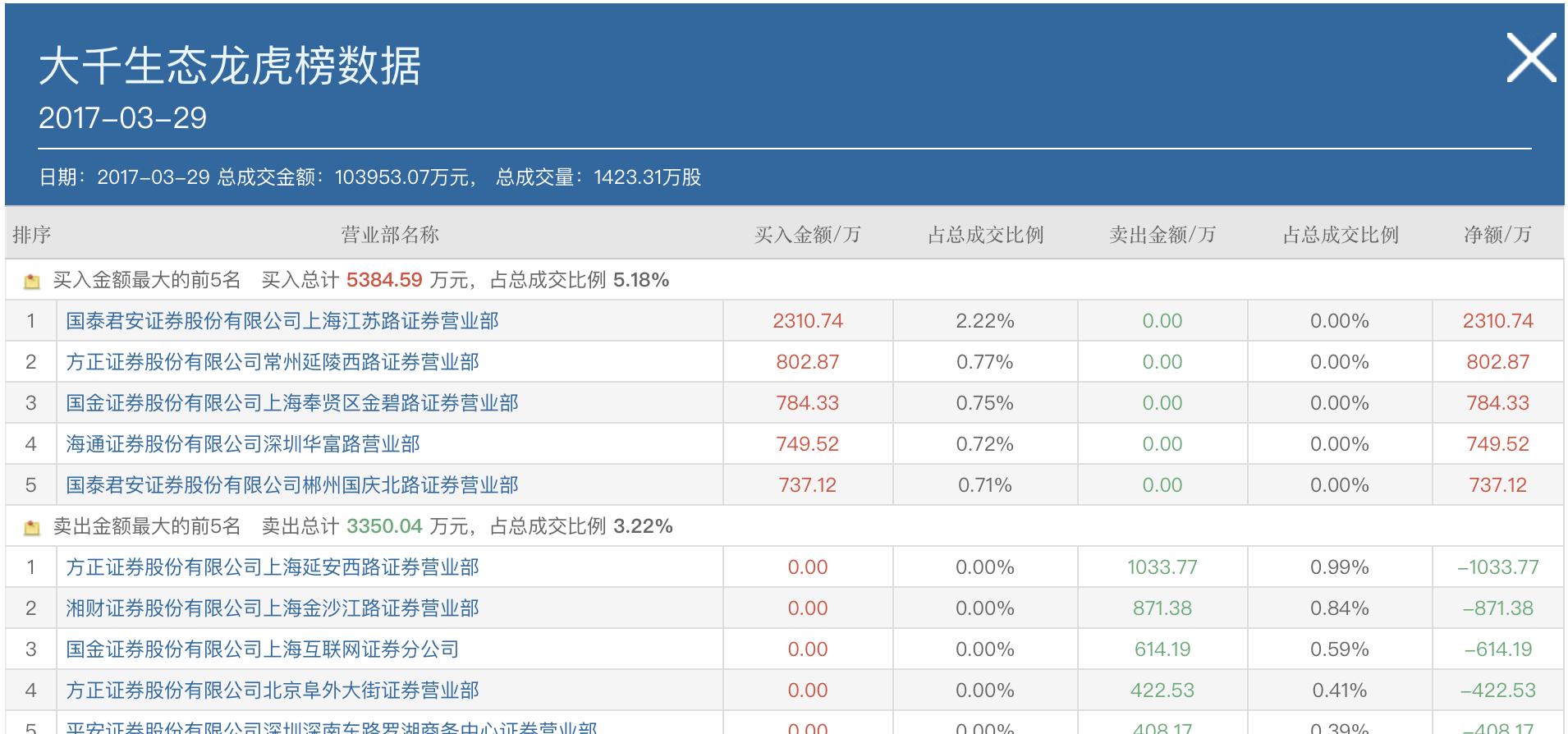Screen dimensions: 1568x734
Task: Select the buy total 5384.59 value
Action: [384, 280]
